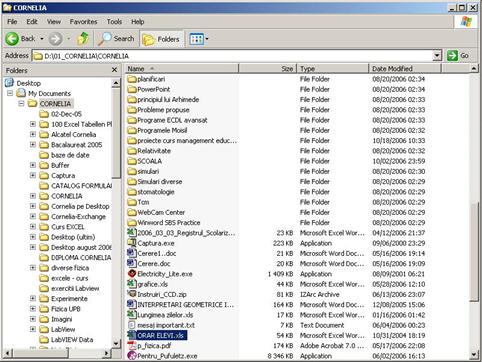
Task: Select the Cerere1..doc Word icon
Action: [132, 253]
